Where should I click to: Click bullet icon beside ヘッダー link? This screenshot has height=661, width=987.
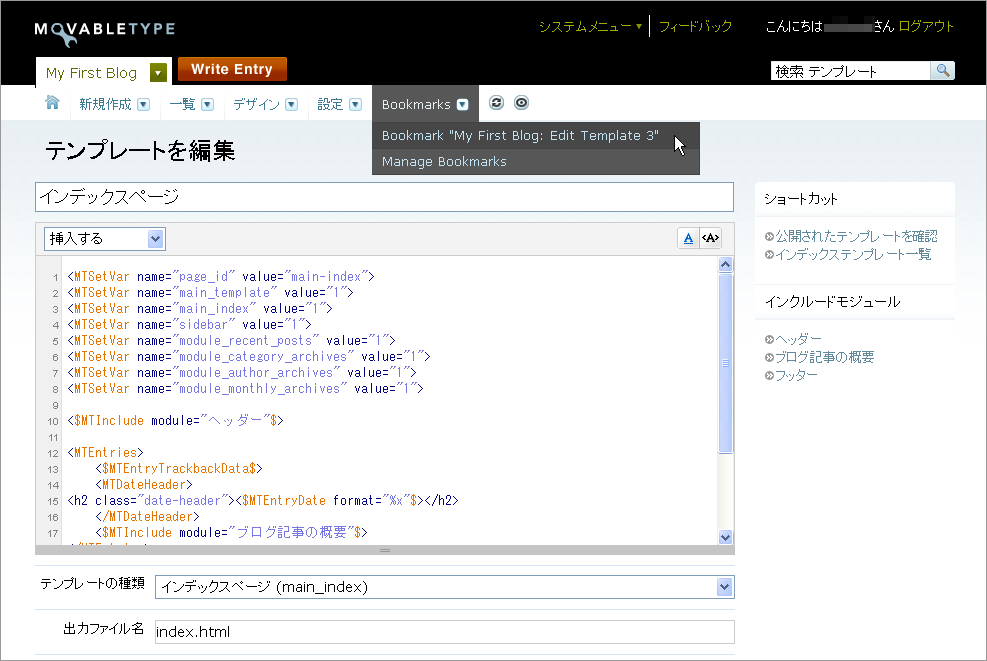point(769,340)
